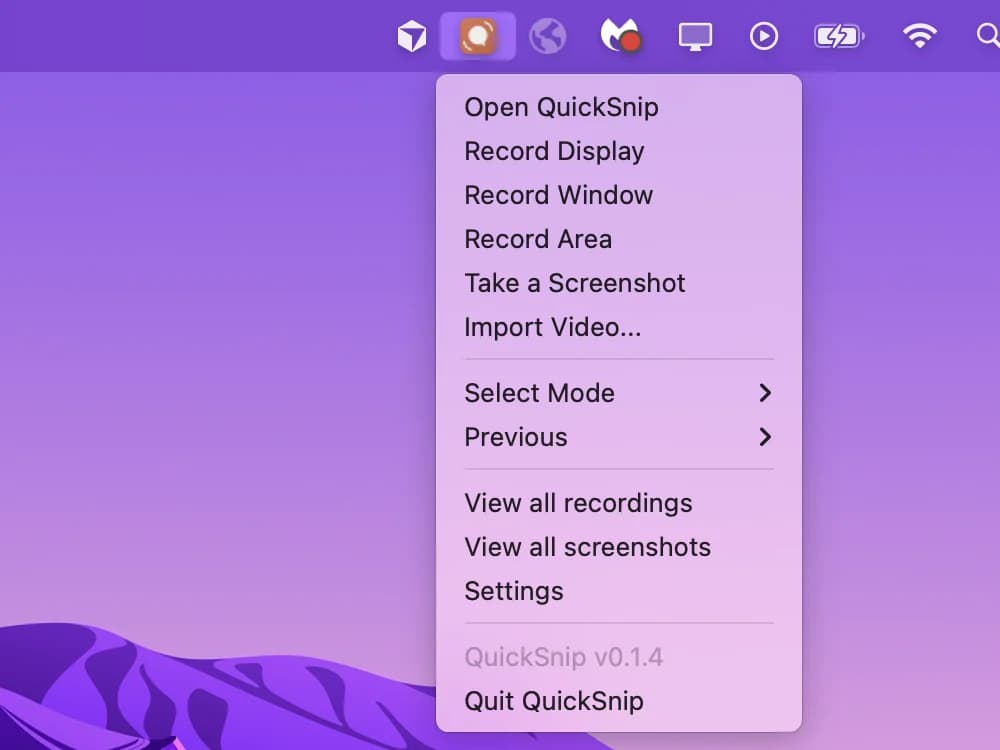Screen dimensions: 1000x750
Task: Select Record Area
Action: point(539,239)
